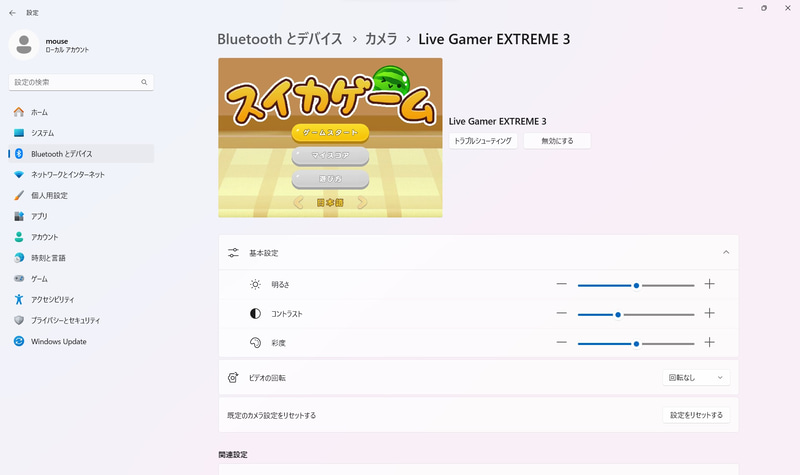Open the 回転なし rotation dropdown

click(696, 378)
